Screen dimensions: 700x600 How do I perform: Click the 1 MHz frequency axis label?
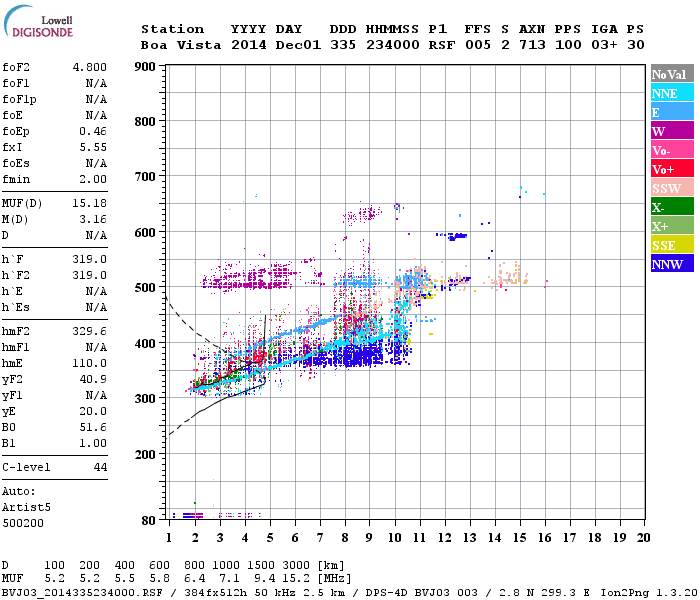(x=169, y=538)
